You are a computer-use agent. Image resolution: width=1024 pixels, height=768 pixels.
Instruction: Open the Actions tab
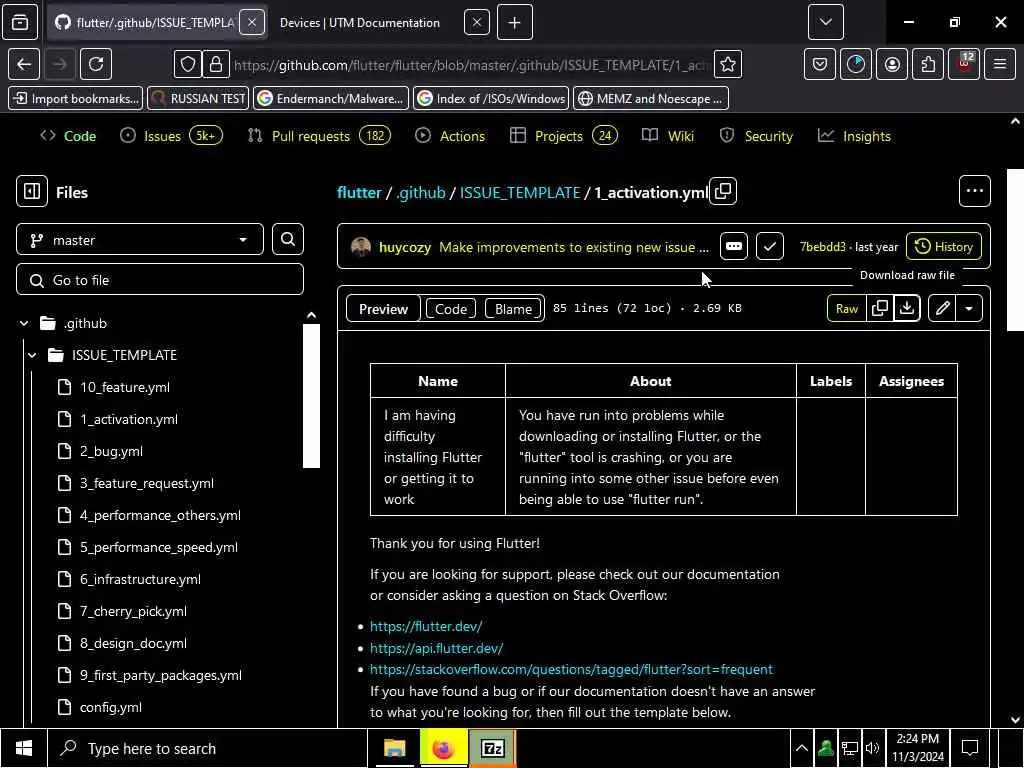[x=450, y=136]
